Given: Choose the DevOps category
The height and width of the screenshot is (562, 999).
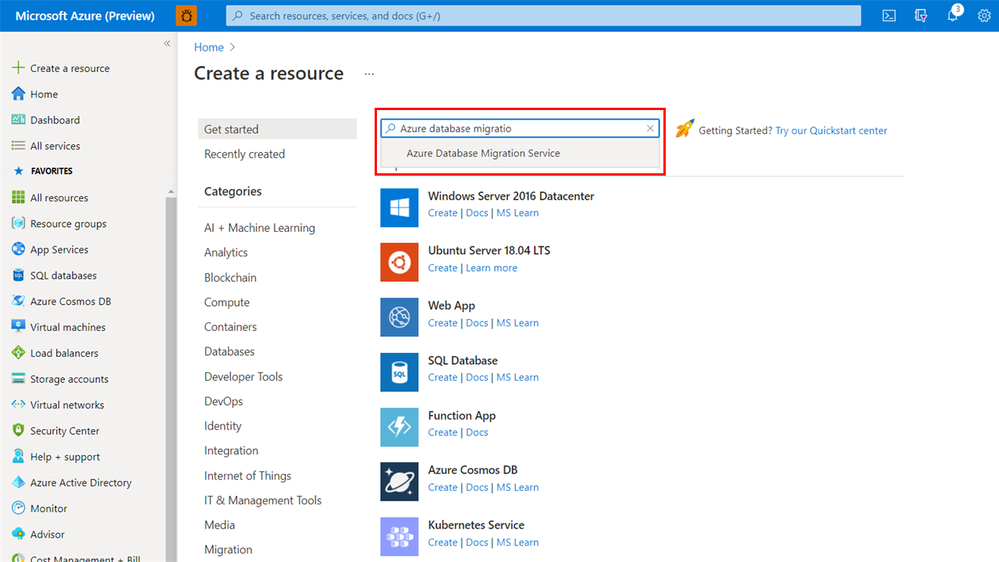Looking at the screenshot, I should pyautogui.click(x=223, y=401).
